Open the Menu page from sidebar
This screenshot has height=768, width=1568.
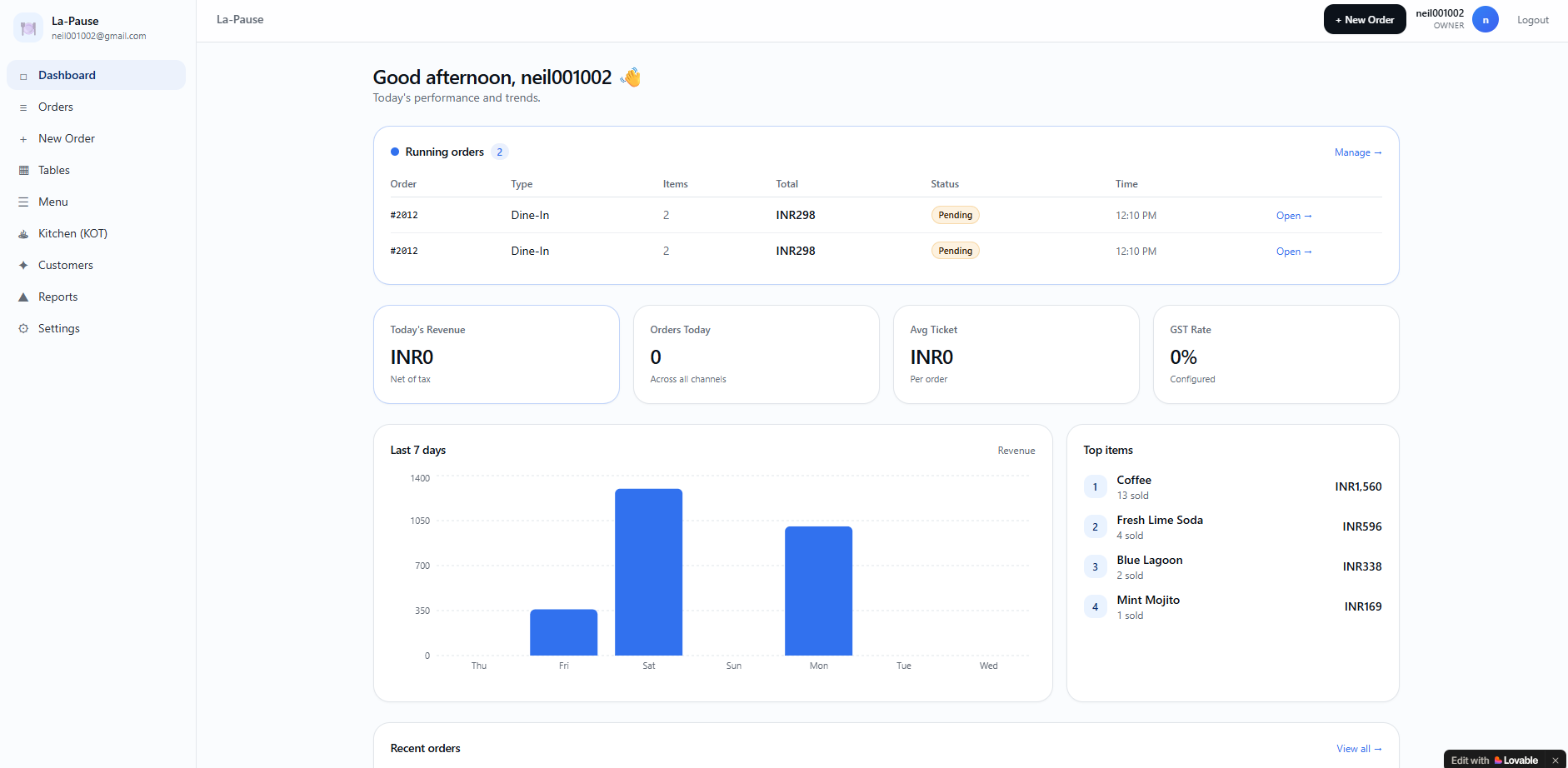tap(53, 202)
